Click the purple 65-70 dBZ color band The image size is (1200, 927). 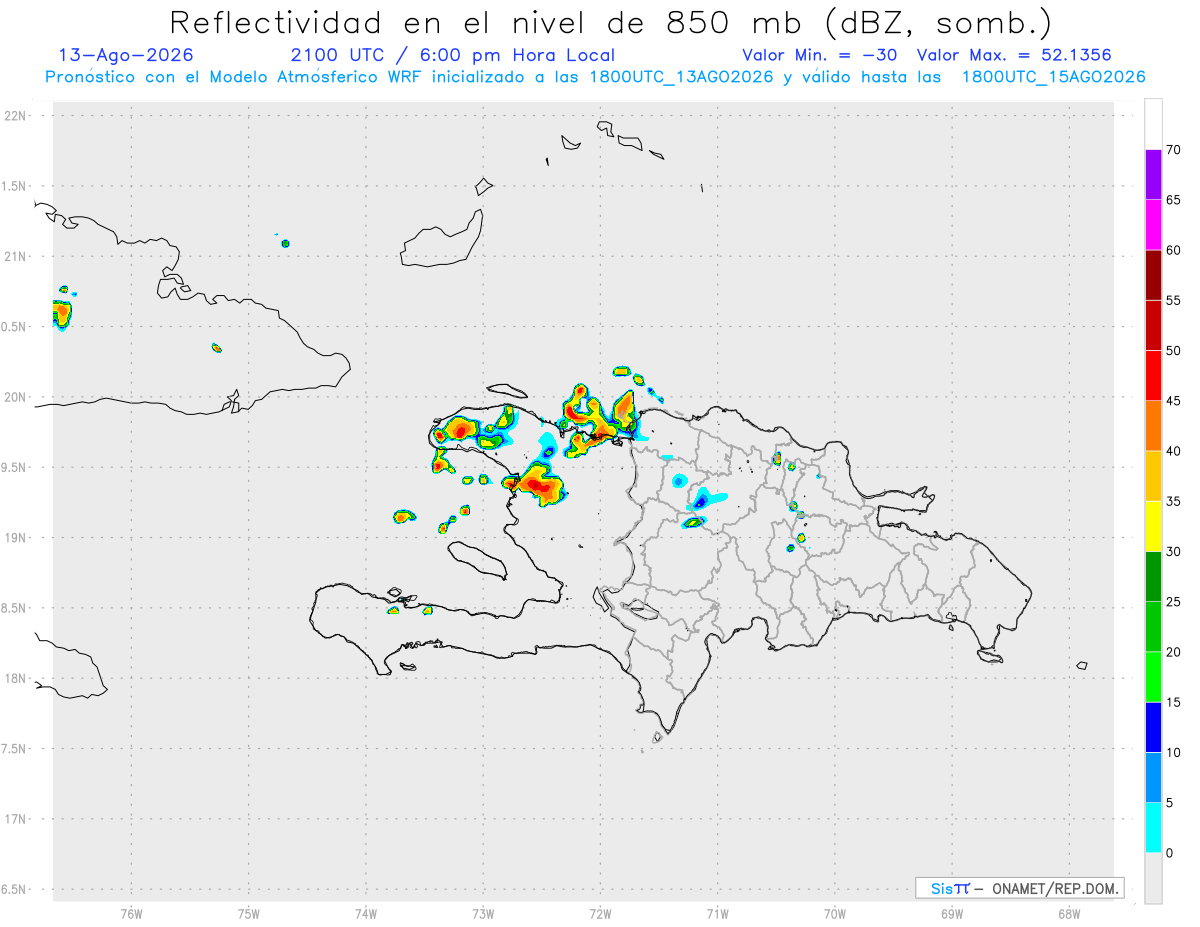point(1153,175)
